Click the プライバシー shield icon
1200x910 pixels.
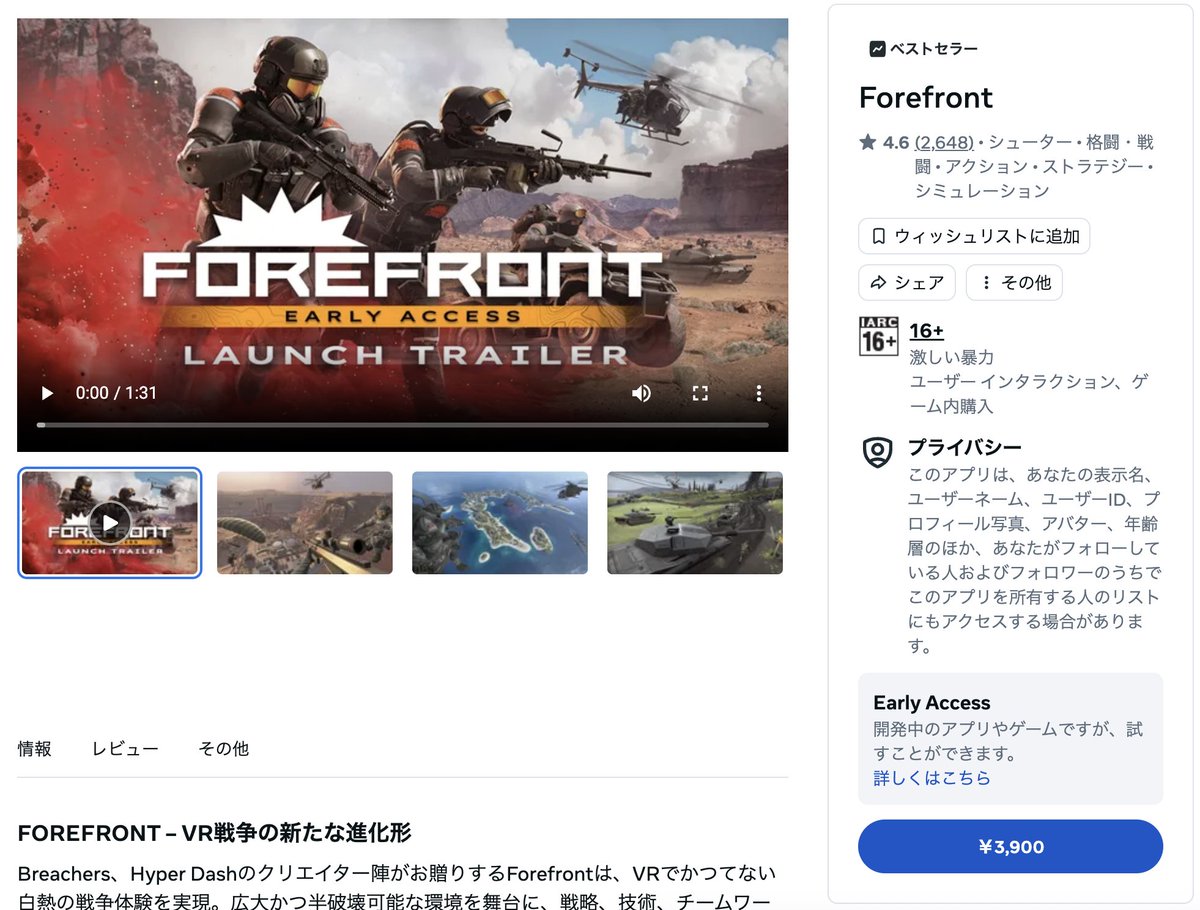pyautogui.click(x=877, y=452)
